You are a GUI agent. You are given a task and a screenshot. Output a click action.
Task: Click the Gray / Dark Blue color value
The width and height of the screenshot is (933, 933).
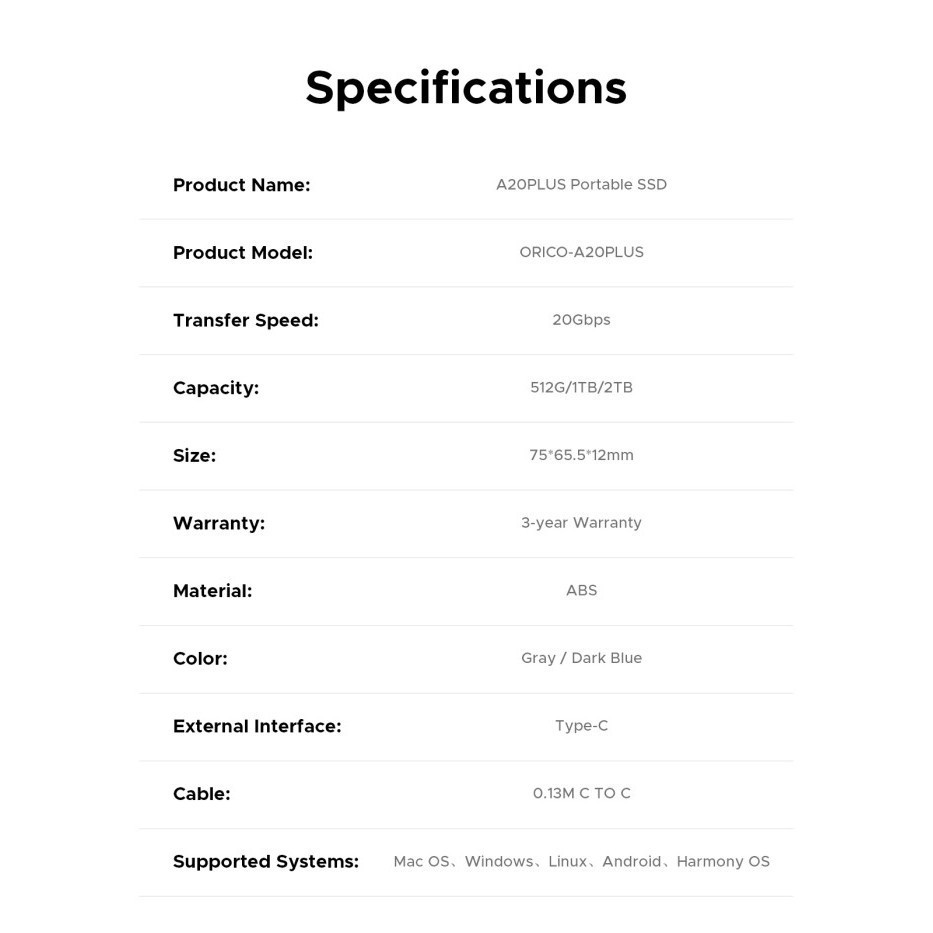click(581, 658)
